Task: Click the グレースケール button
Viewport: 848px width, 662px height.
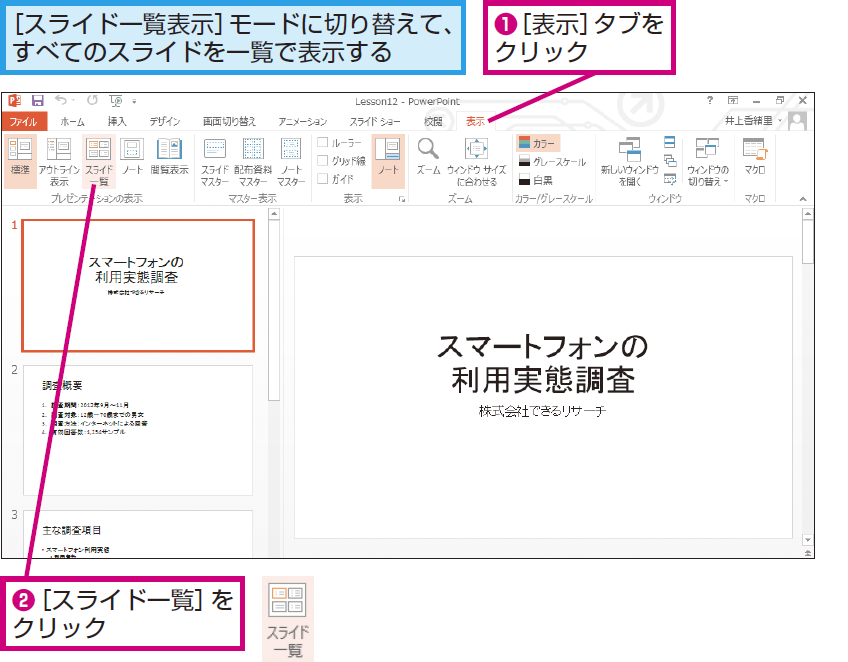Action: tap(552, 161)
